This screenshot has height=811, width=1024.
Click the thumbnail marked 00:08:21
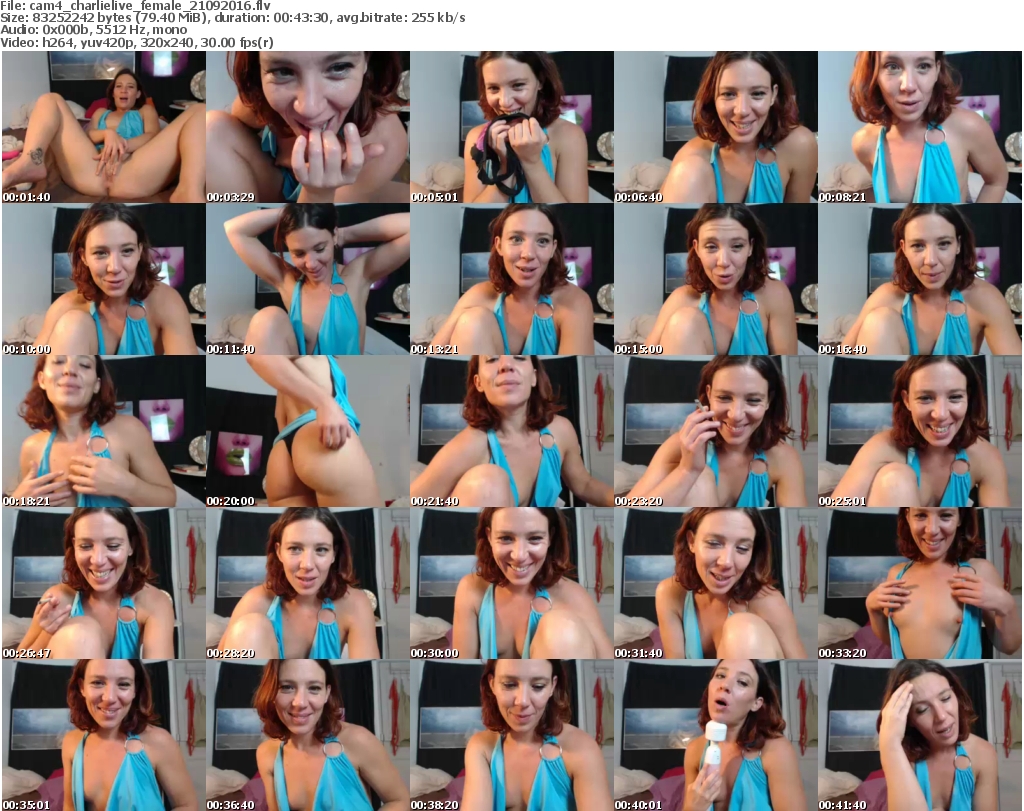[919, 127]
